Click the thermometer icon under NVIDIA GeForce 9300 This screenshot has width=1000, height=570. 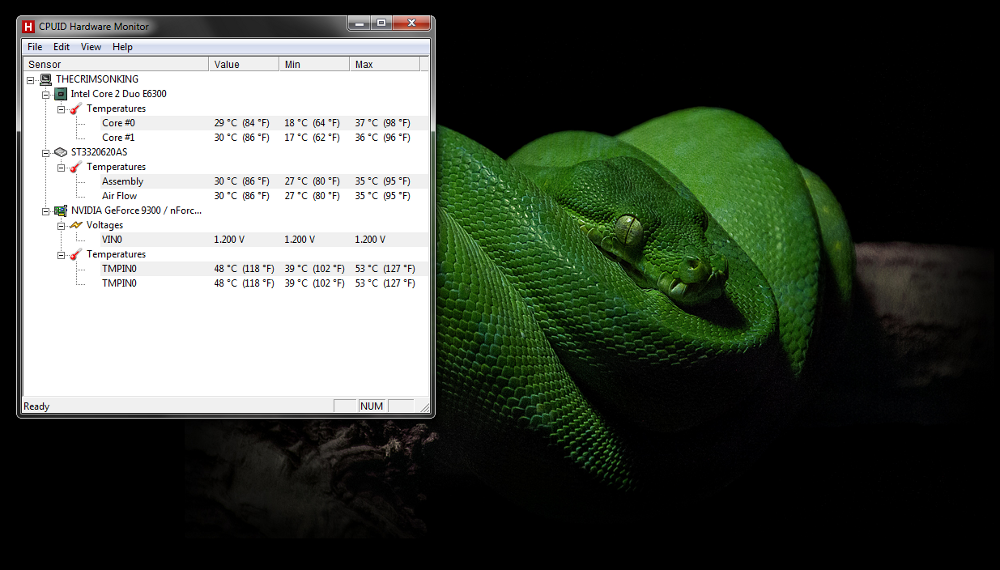coord(76,254)
